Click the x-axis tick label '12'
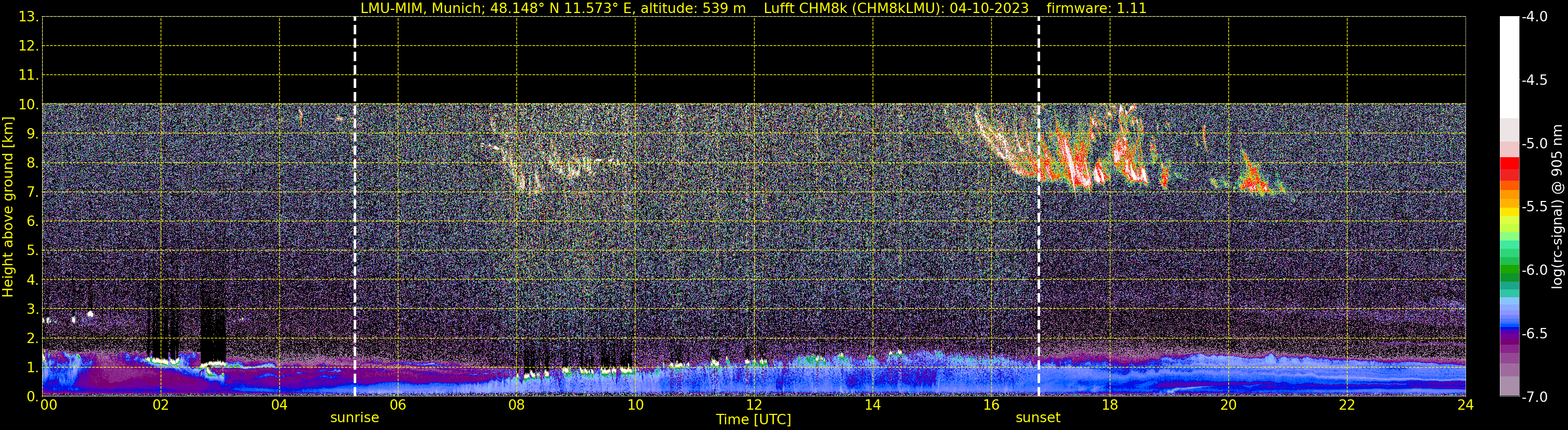 pos(754,405)
